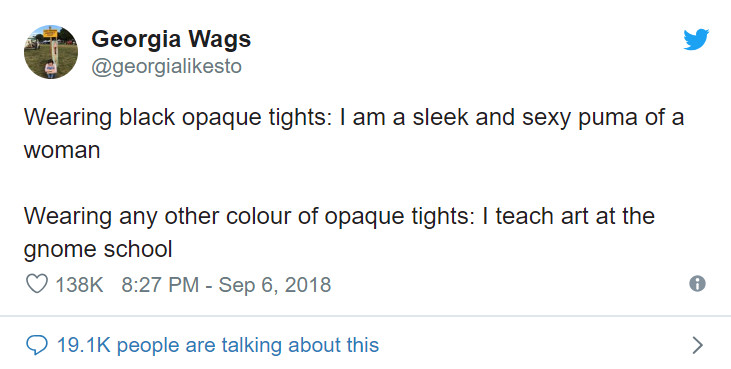Click the 'gnome school' line of the tweet
The height and width of the screenshot is (369, 731).
pyautogui.click(x=98, y=249)
